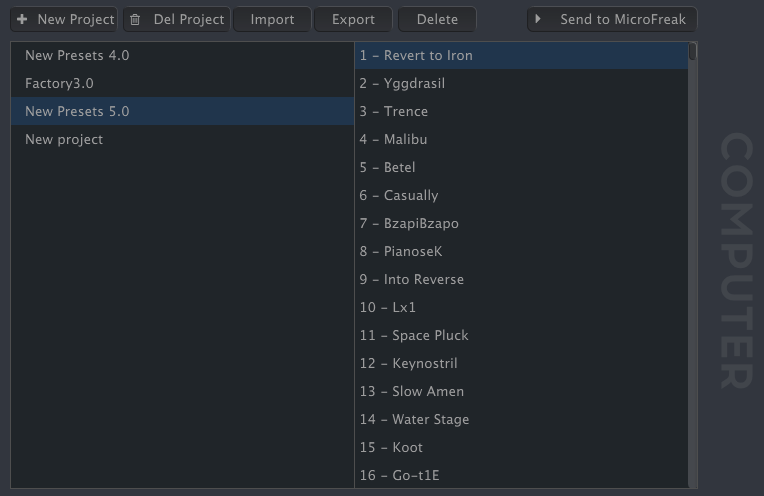Choose preset 12 – Keynostril
Image resolution: width=764 pixels, height=496 pixels.
pos(521,363)
